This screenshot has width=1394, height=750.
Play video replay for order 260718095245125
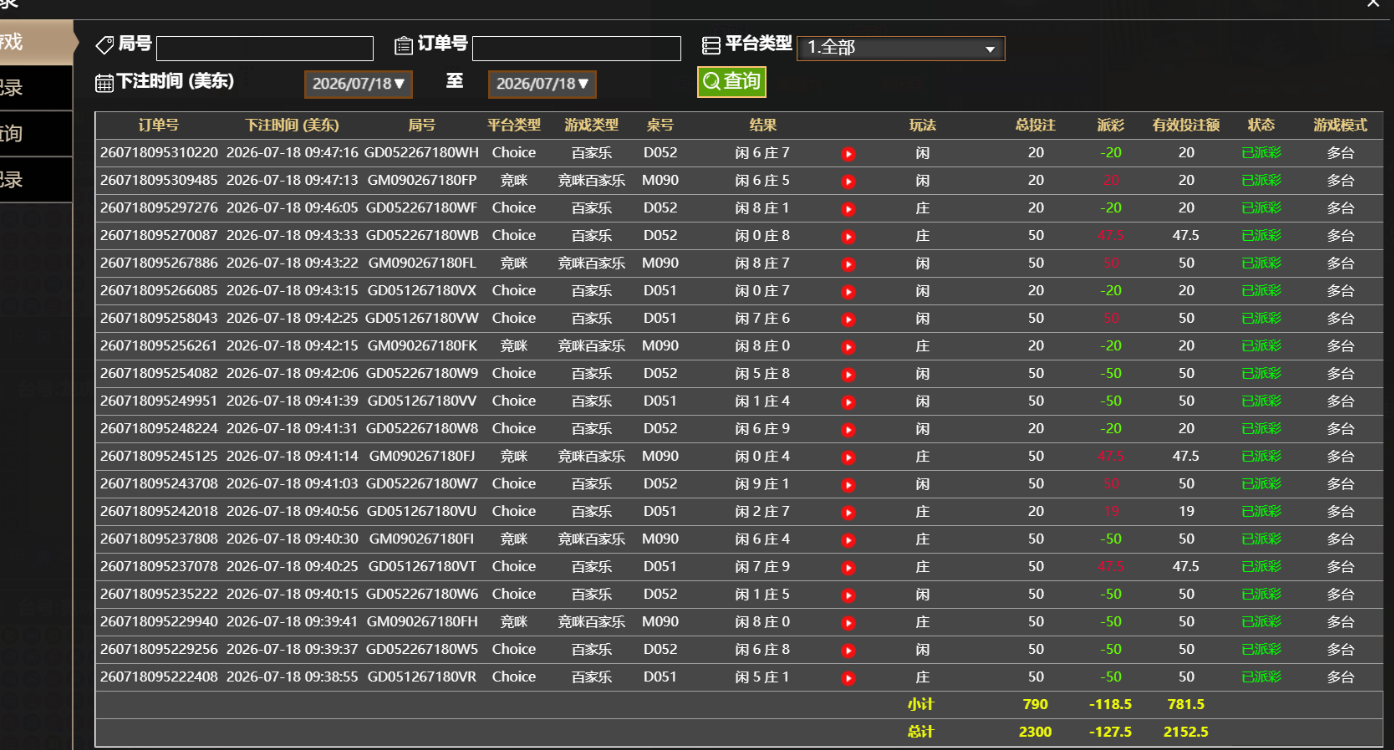pos(848,457)
